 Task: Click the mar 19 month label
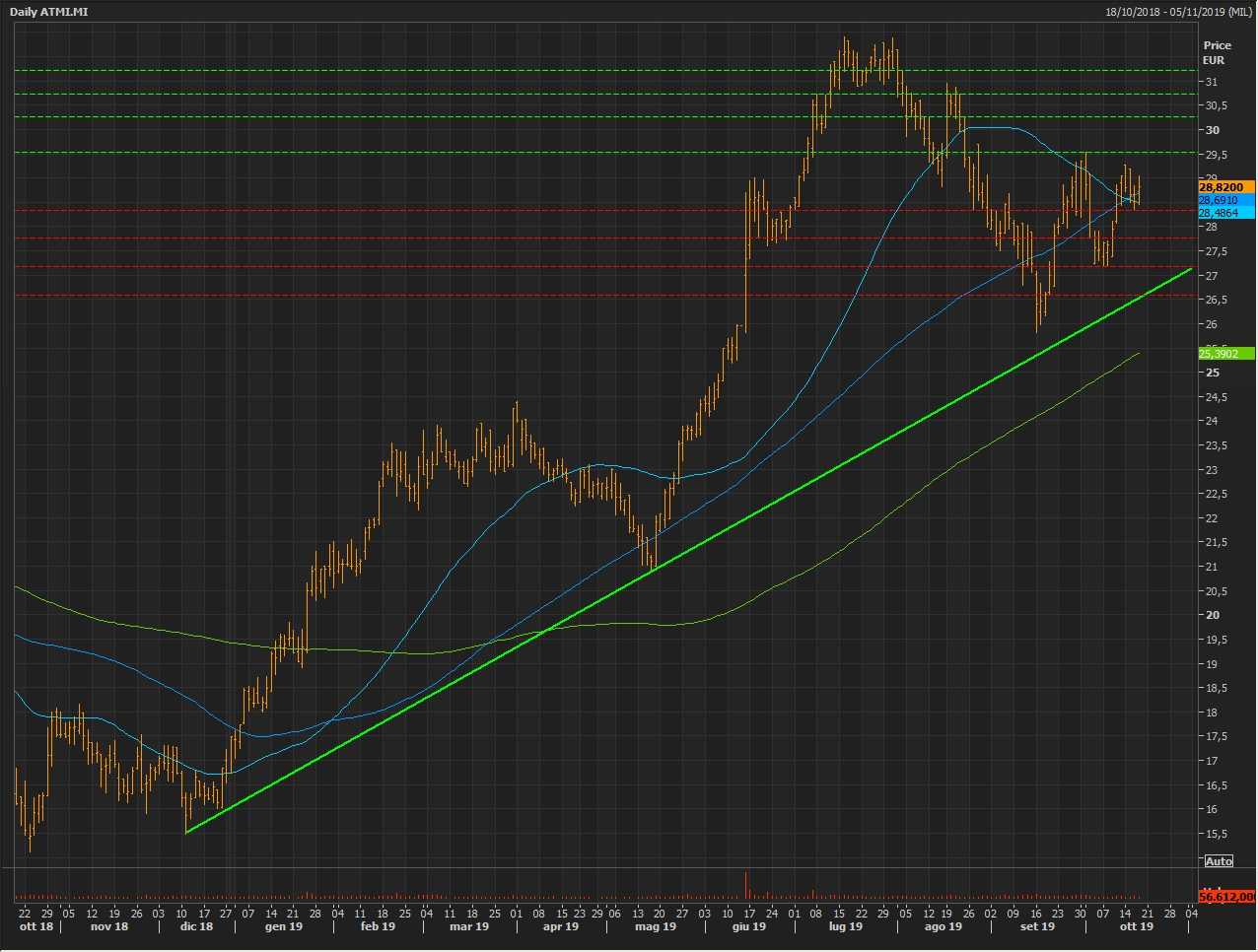(x=468, y=926)
